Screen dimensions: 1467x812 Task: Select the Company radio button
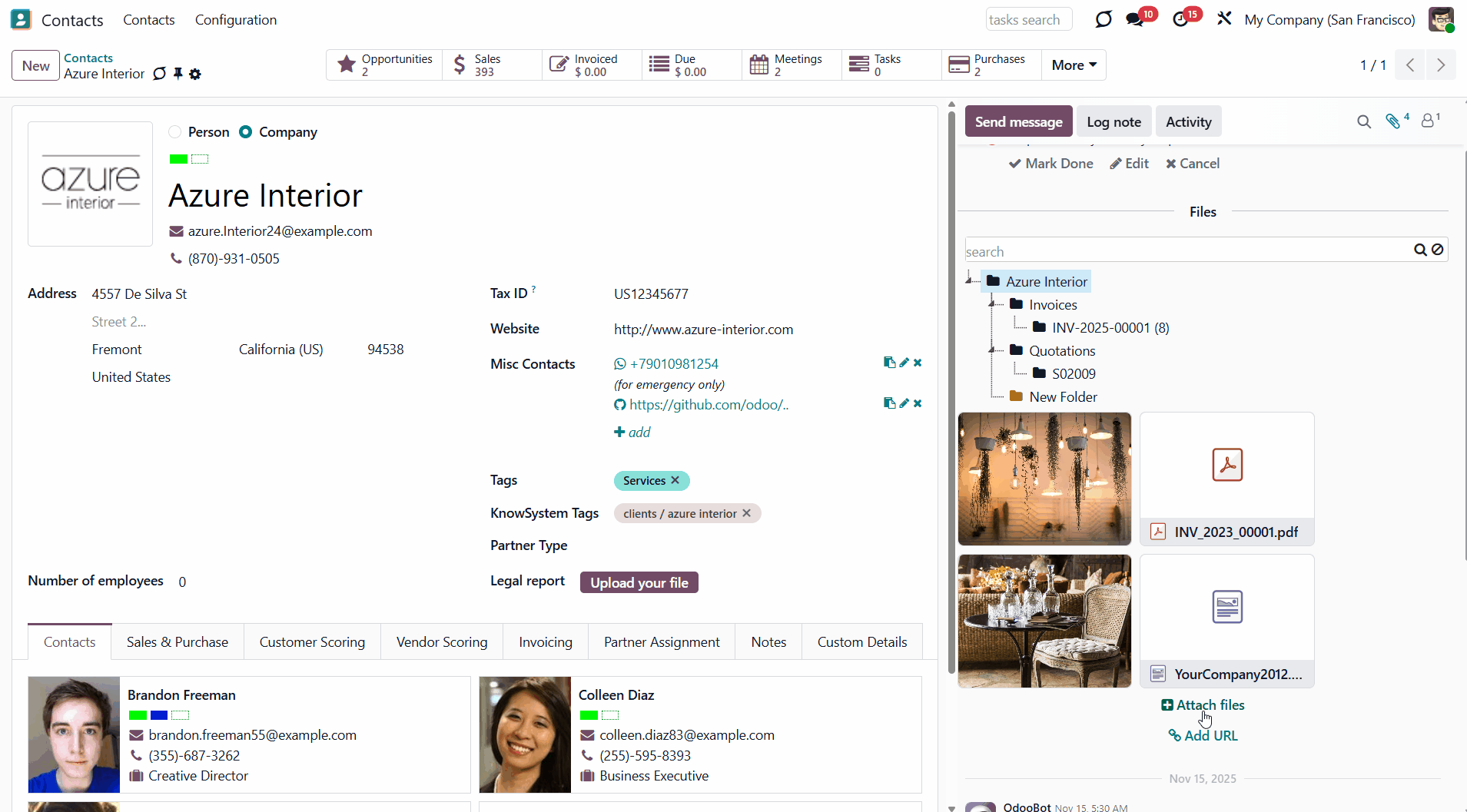(x=245, y=132)
